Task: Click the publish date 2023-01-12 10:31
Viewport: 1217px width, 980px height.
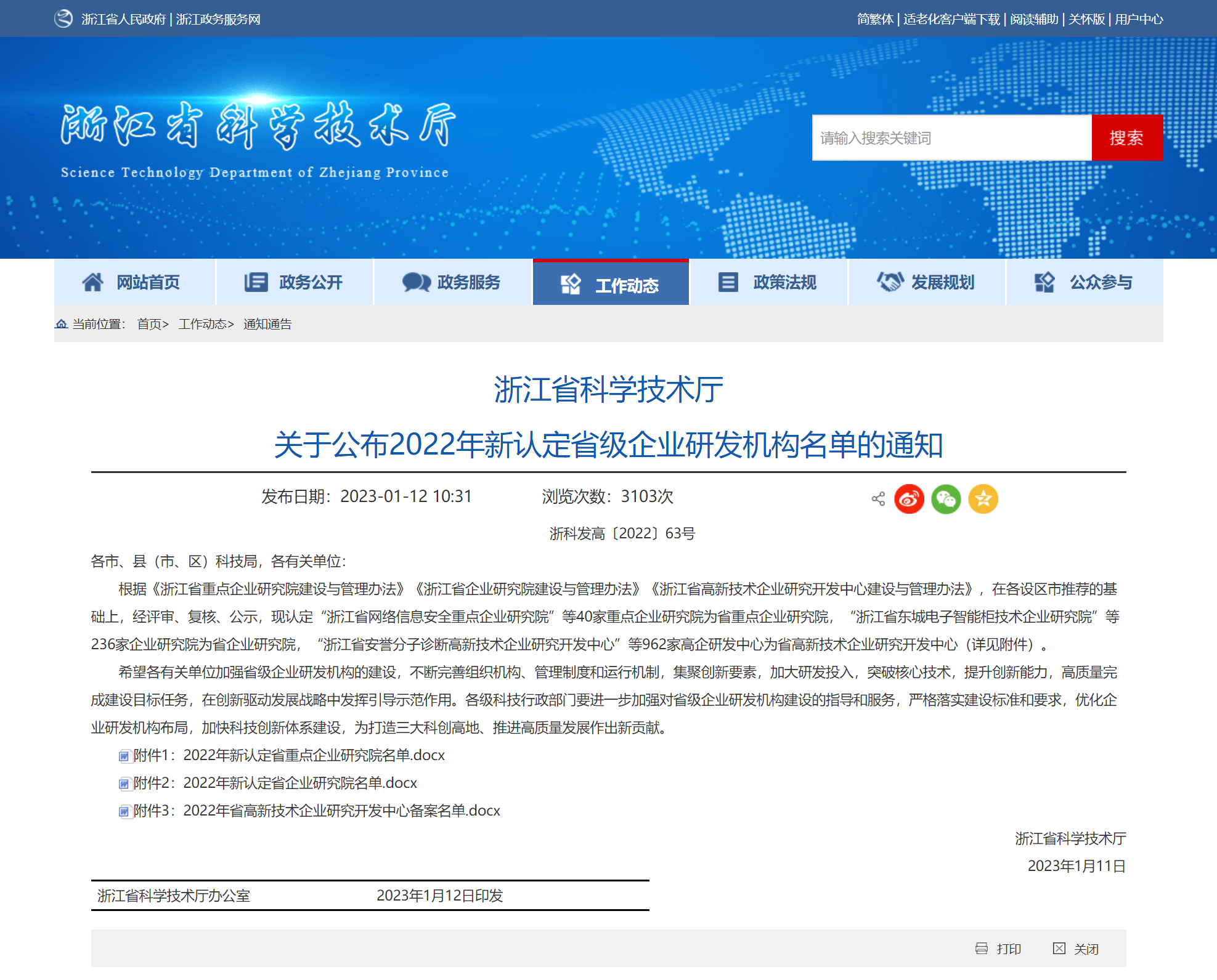Action: [x=406, y=496]
